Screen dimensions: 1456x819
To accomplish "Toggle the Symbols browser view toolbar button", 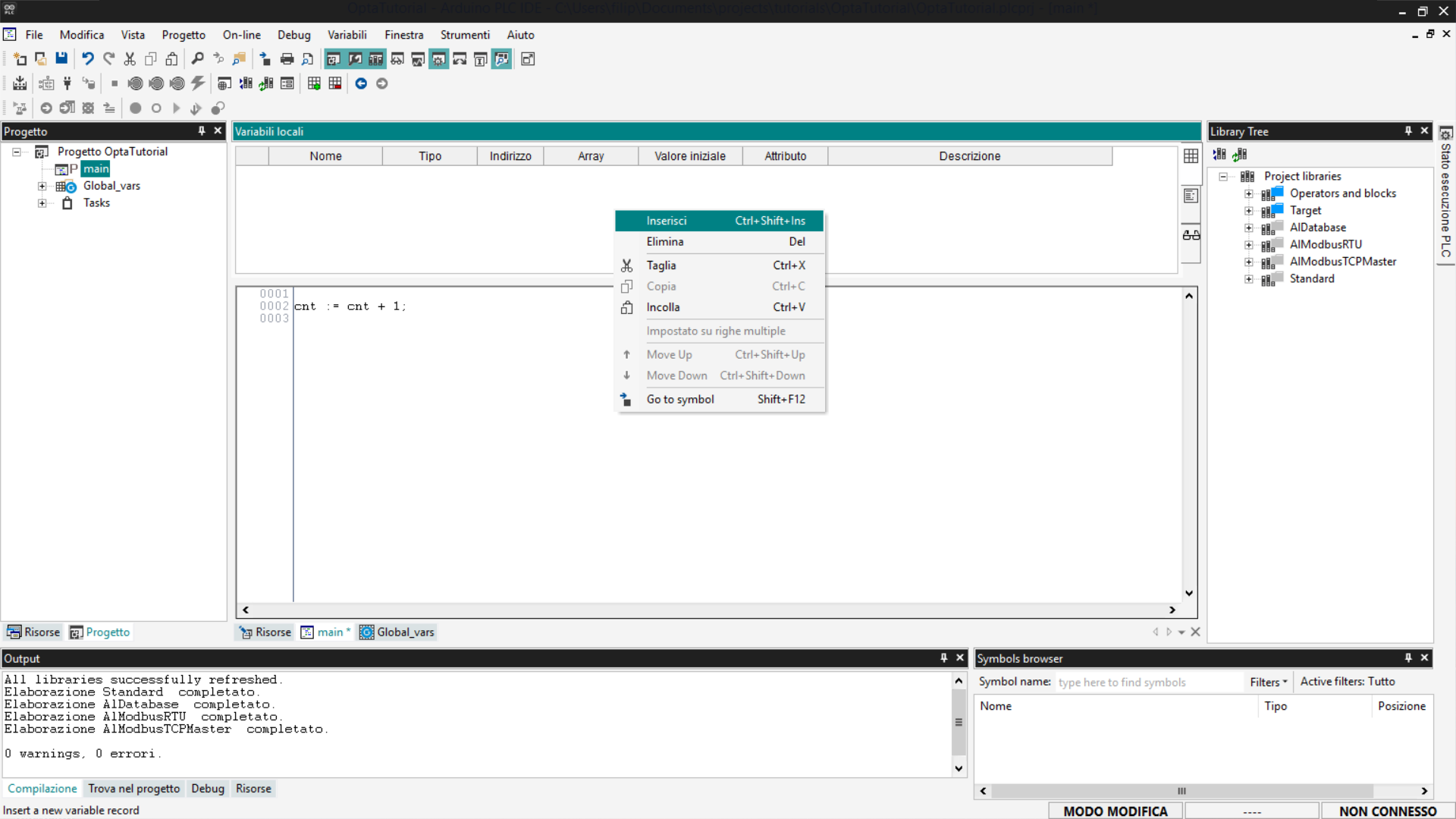I will [501, 58].
